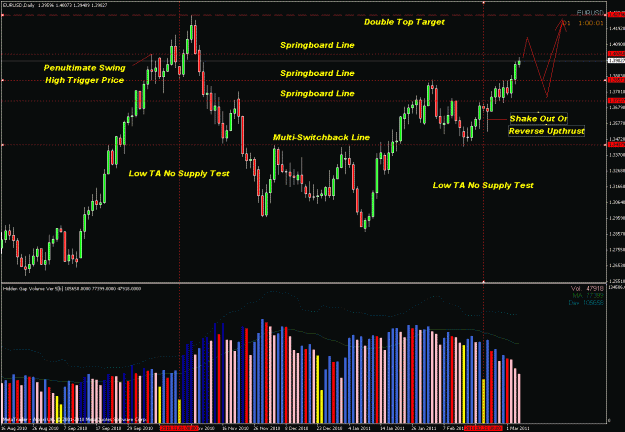Click the 'Reverse Upthrust' boxed label
This screenshot has height=432, width=625.
546,131
